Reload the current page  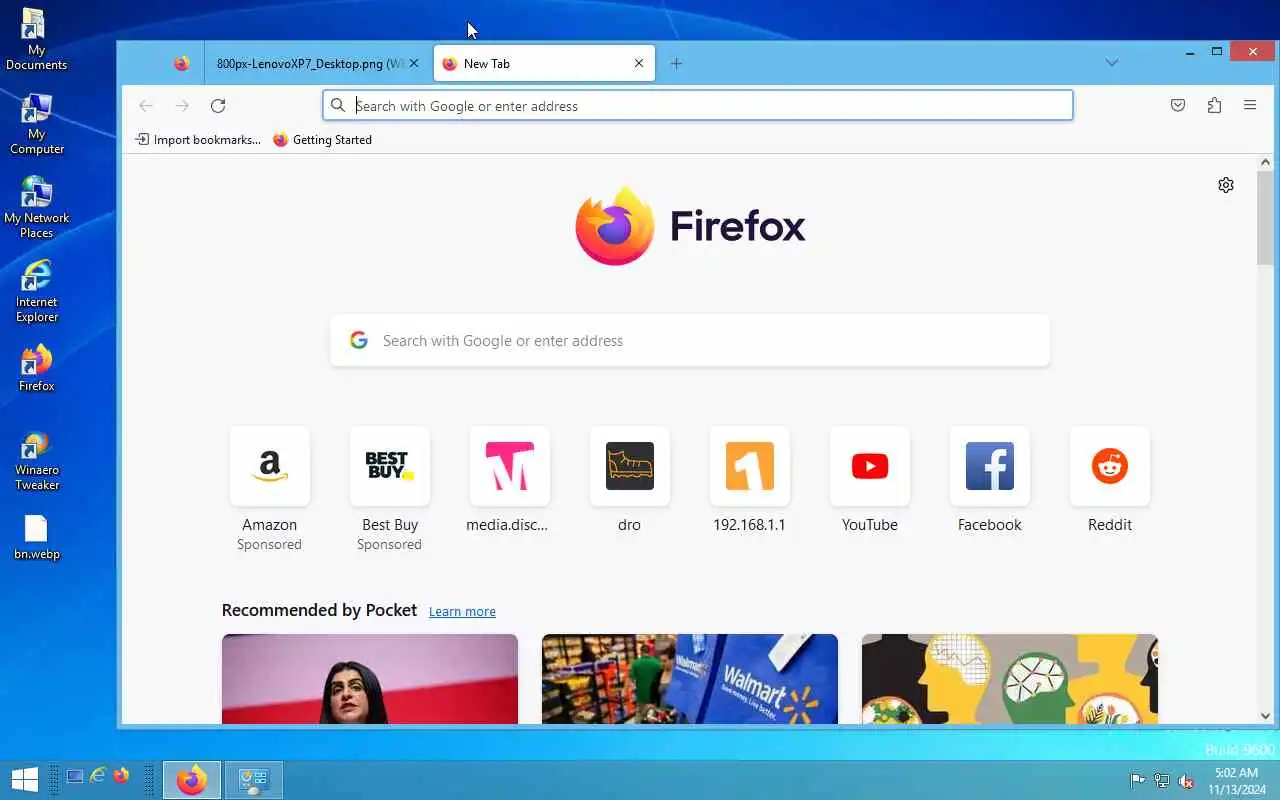point(218,105)
